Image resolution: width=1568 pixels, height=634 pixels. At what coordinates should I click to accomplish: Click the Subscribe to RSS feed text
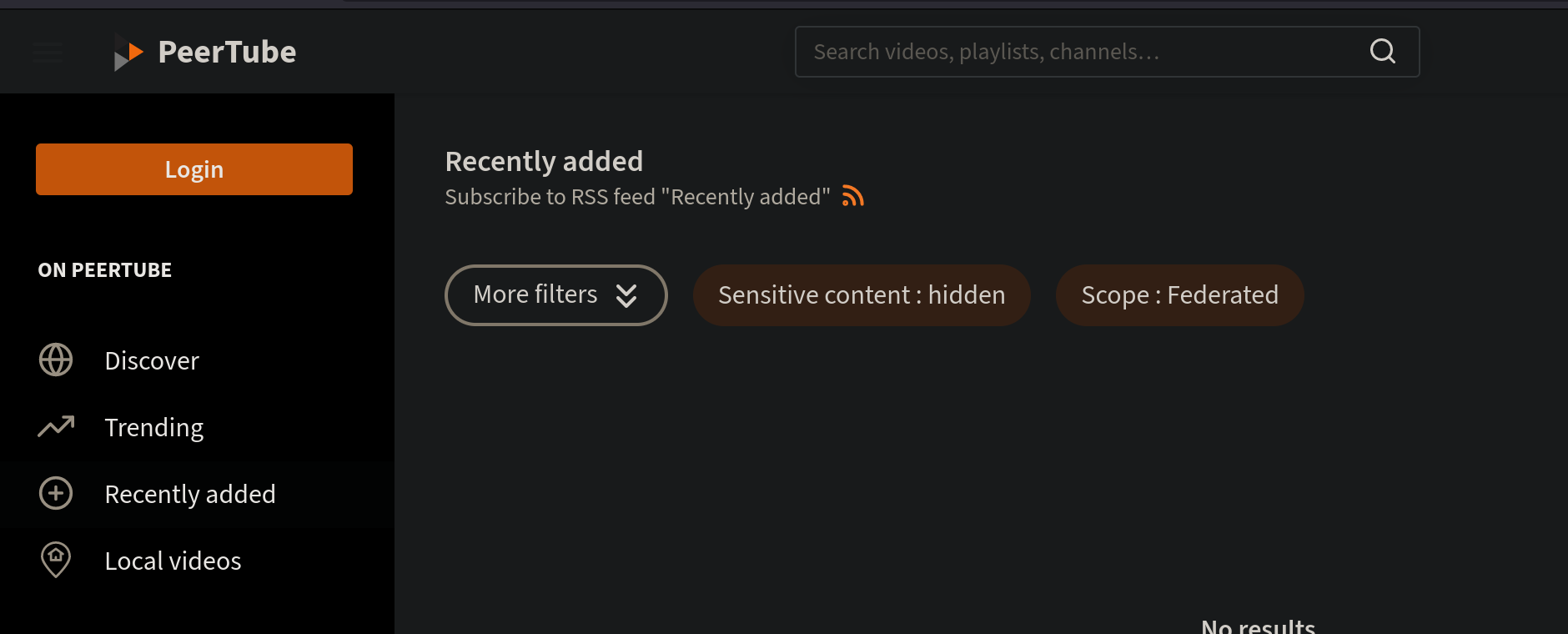(637, 197)
